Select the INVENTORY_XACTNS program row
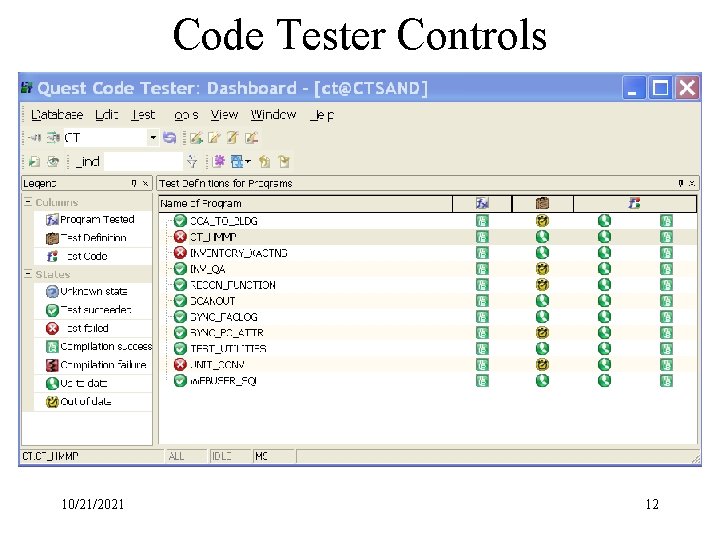The width and height of the screenshot is (720, 540). (428, 253)
